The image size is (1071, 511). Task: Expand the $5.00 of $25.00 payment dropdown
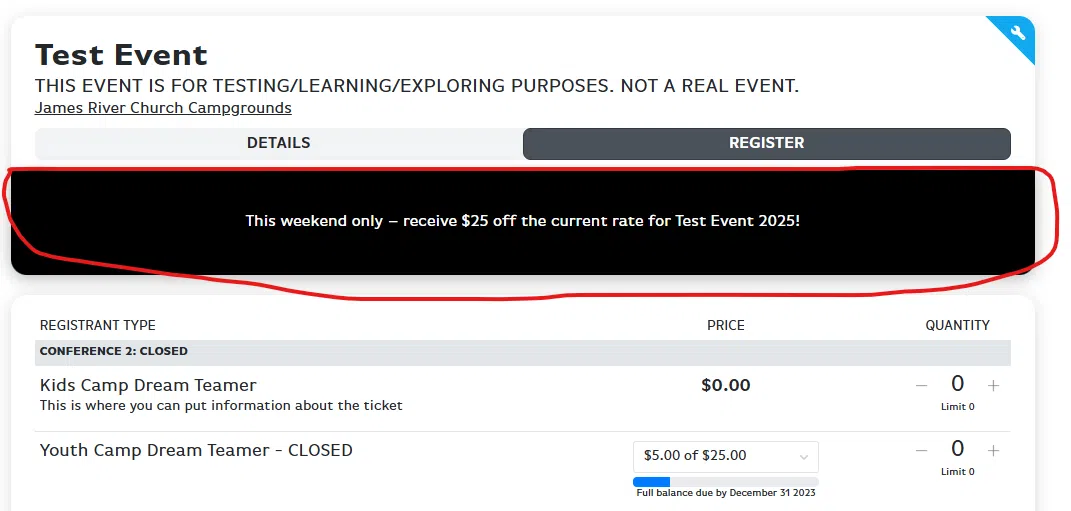(725, 456)
